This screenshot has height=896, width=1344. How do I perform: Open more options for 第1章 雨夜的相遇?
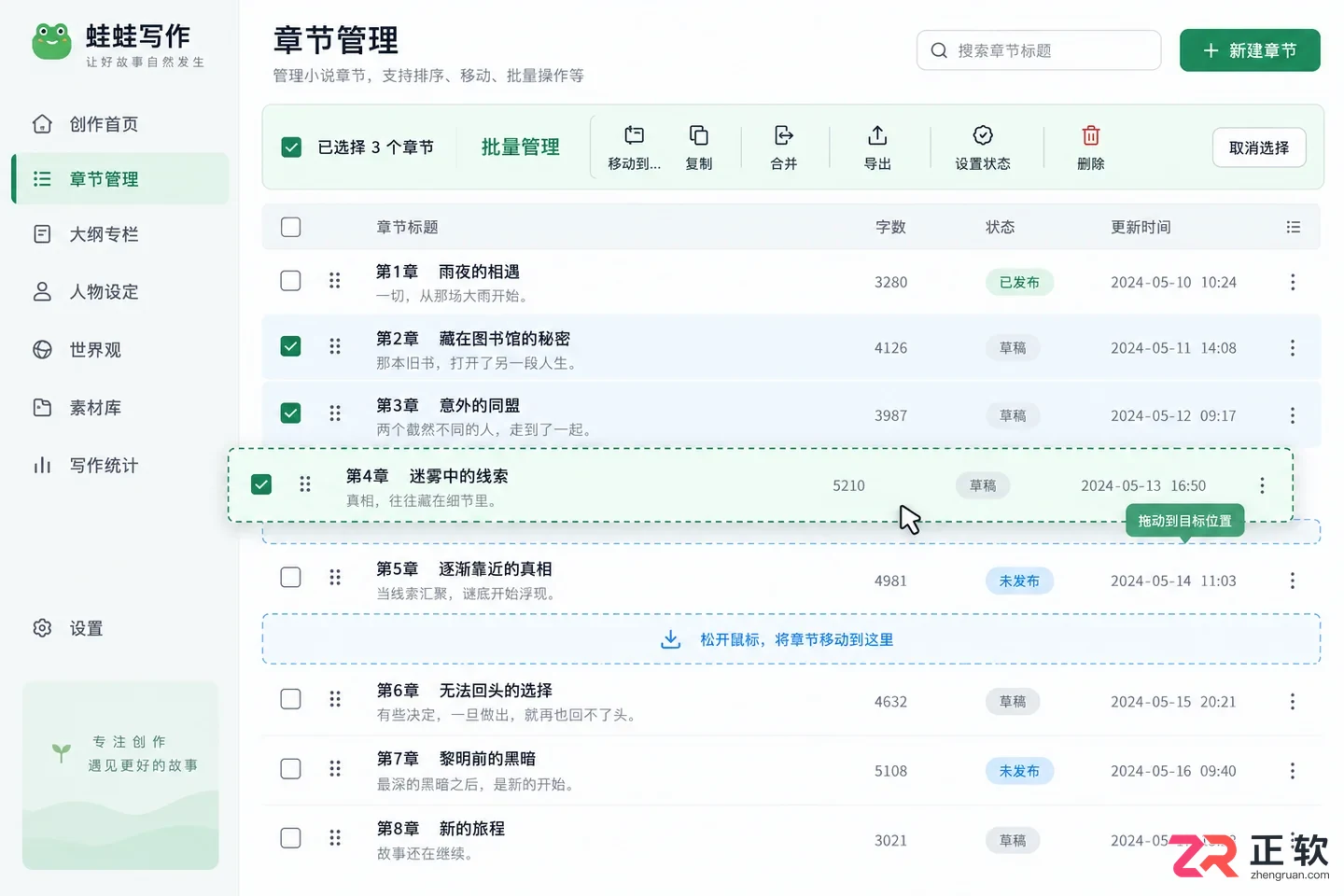[x=1293, y=282]
